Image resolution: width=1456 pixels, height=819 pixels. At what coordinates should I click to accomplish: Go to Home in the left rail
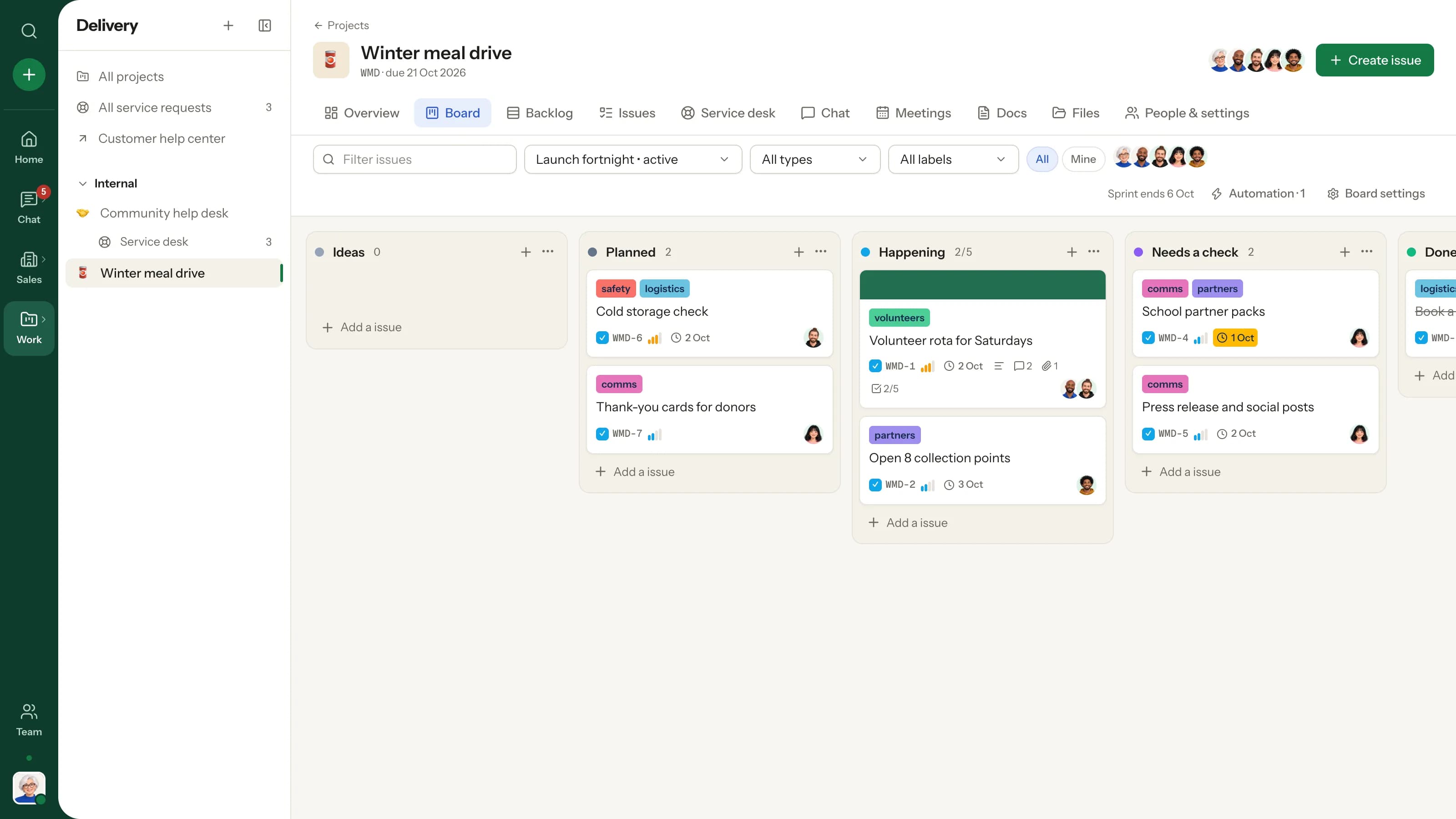tap(29, 147)
